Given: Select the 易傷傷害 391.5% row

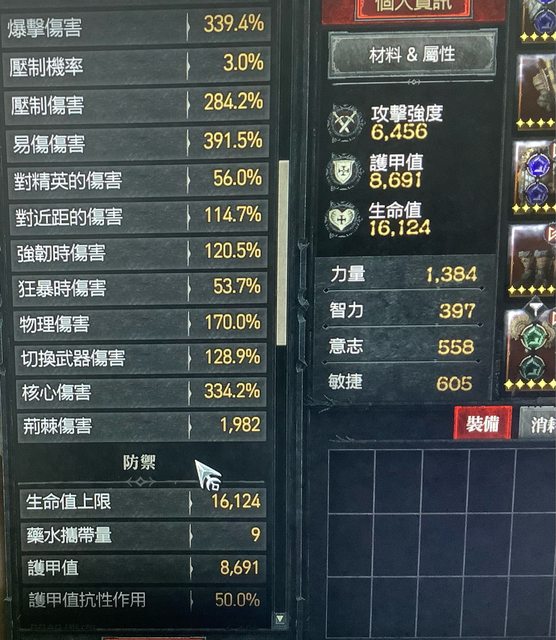Looking at the screenshot, I should point(138,142).
